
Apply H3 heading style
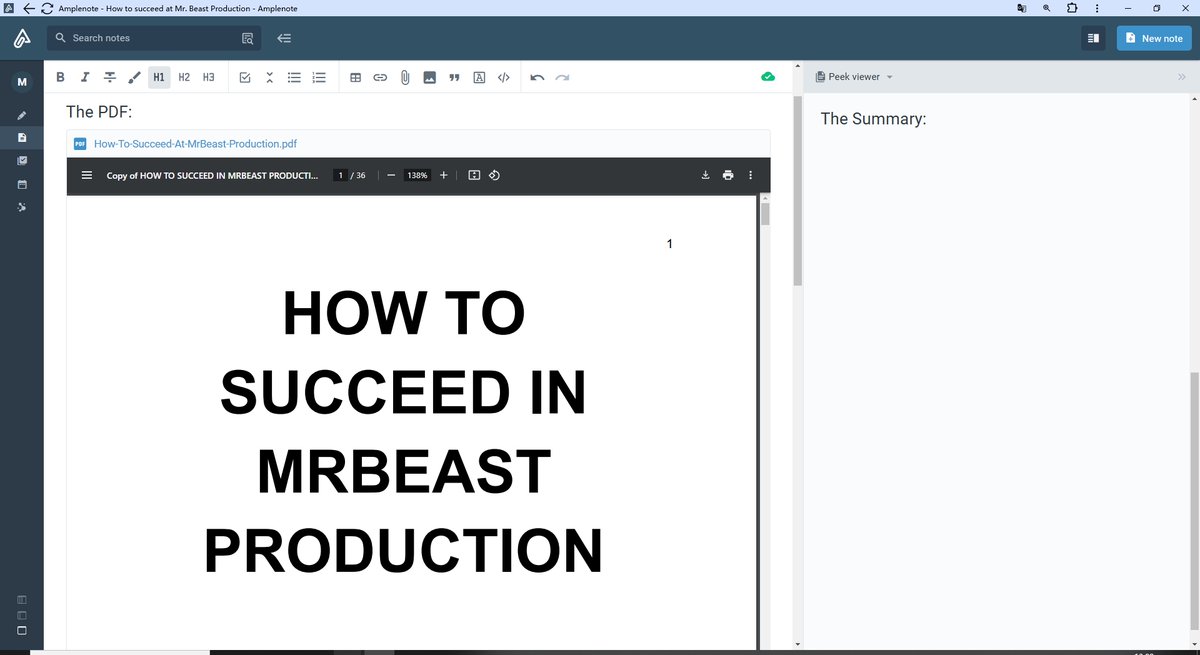click(208, 77)
